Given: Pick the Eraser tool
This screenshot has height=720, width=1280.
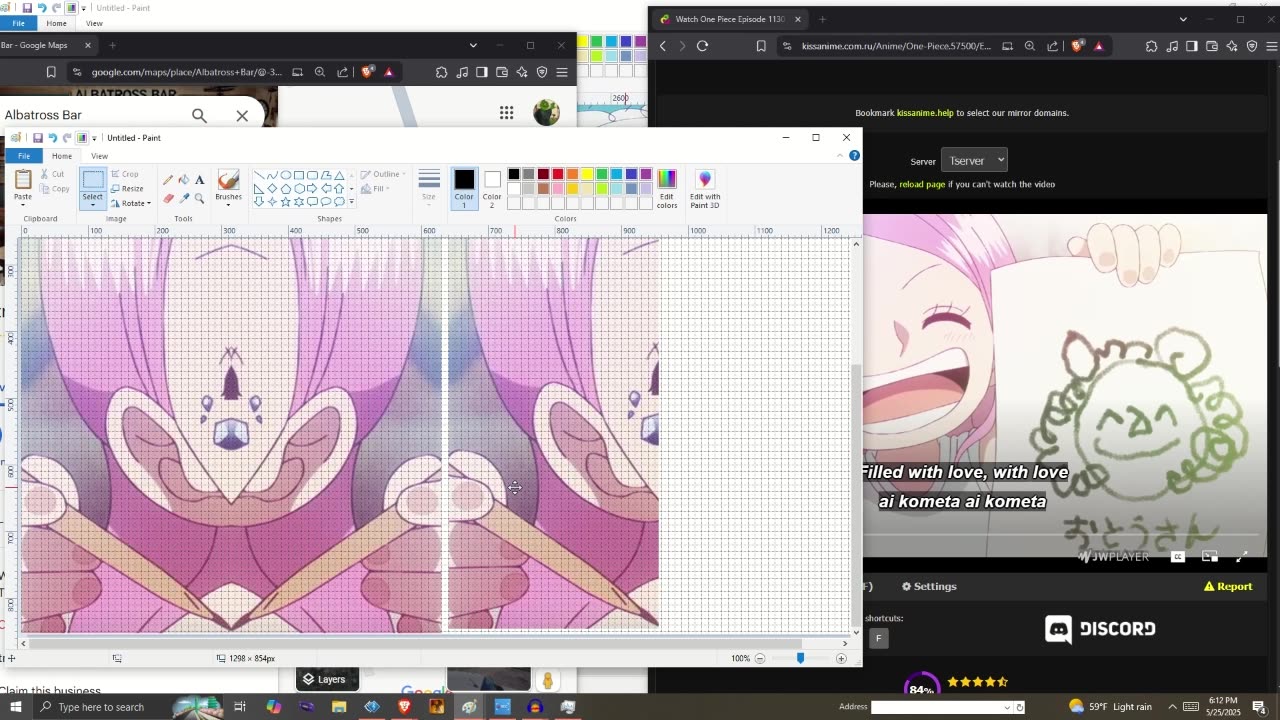Looking at the screenshot, I should point(168,197).
